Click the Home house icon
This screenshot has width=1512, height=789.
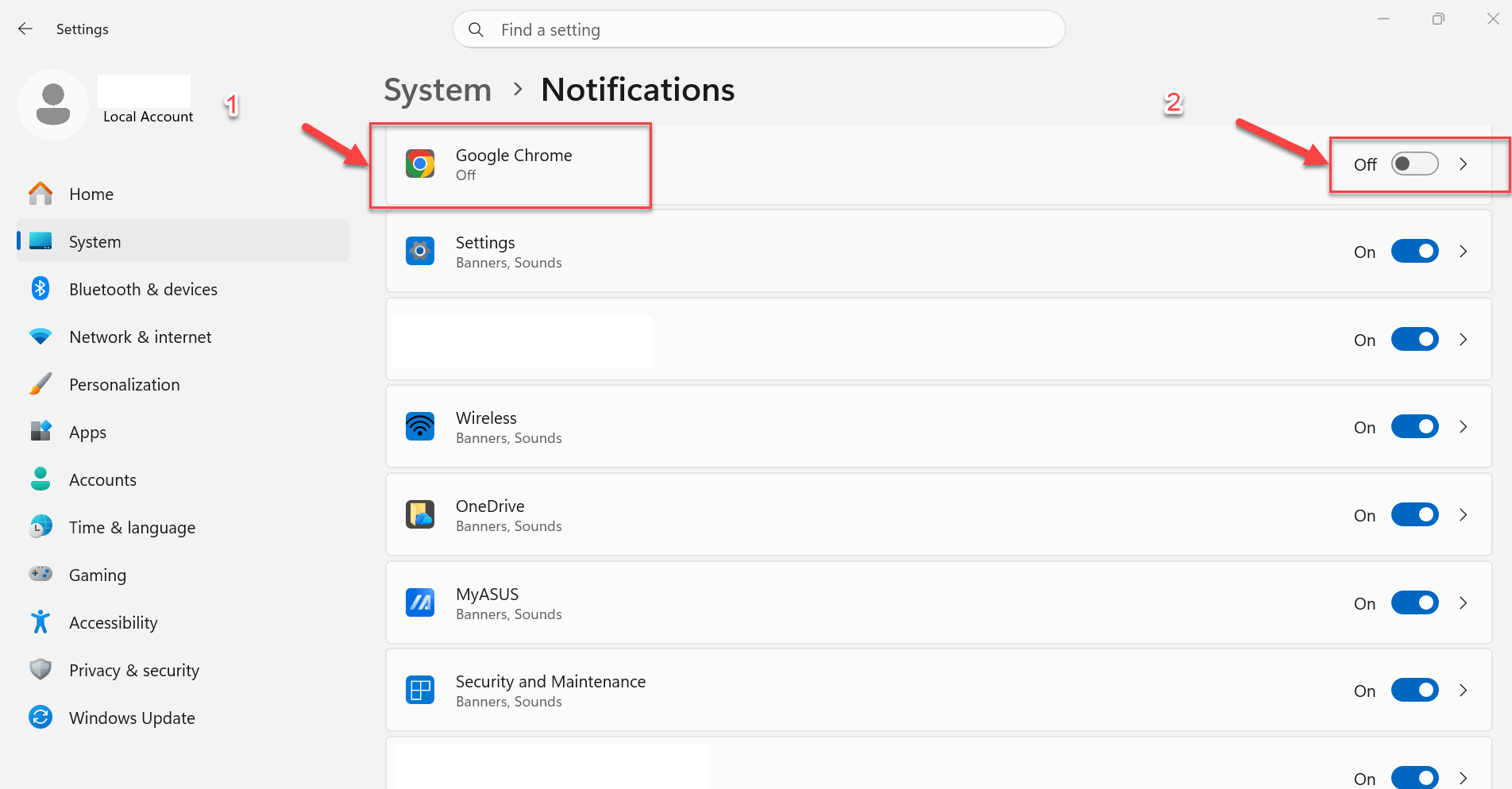40,194
